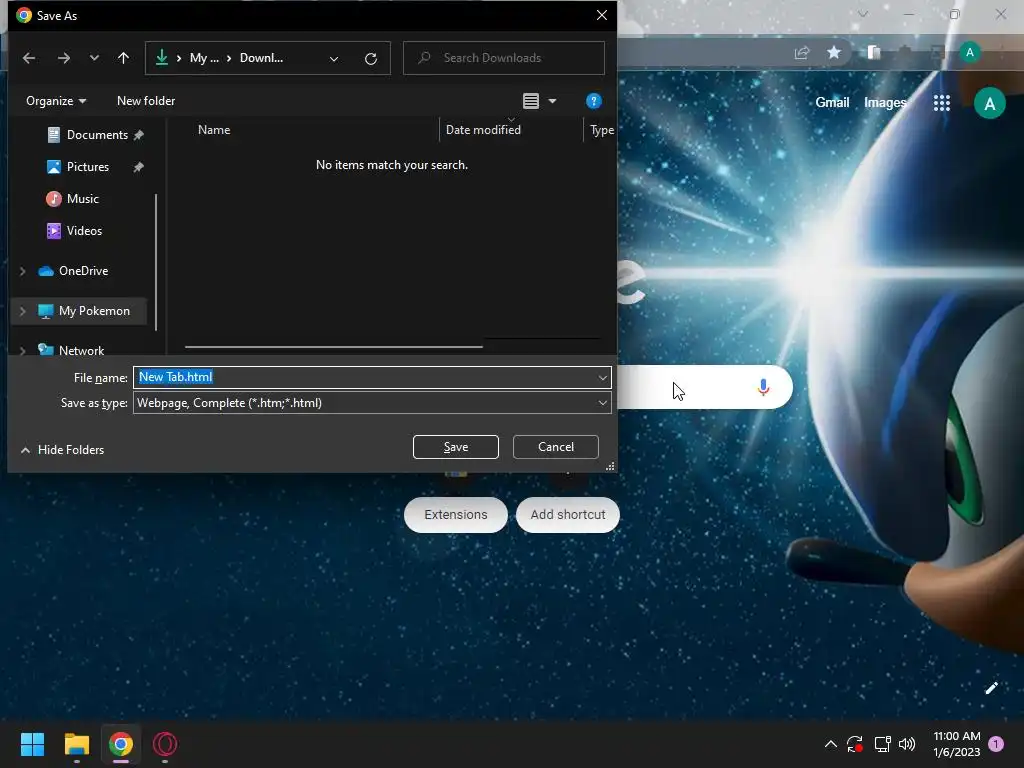Select Music in navigation pane
The image size is (1024, 768).
coord(82,199)
